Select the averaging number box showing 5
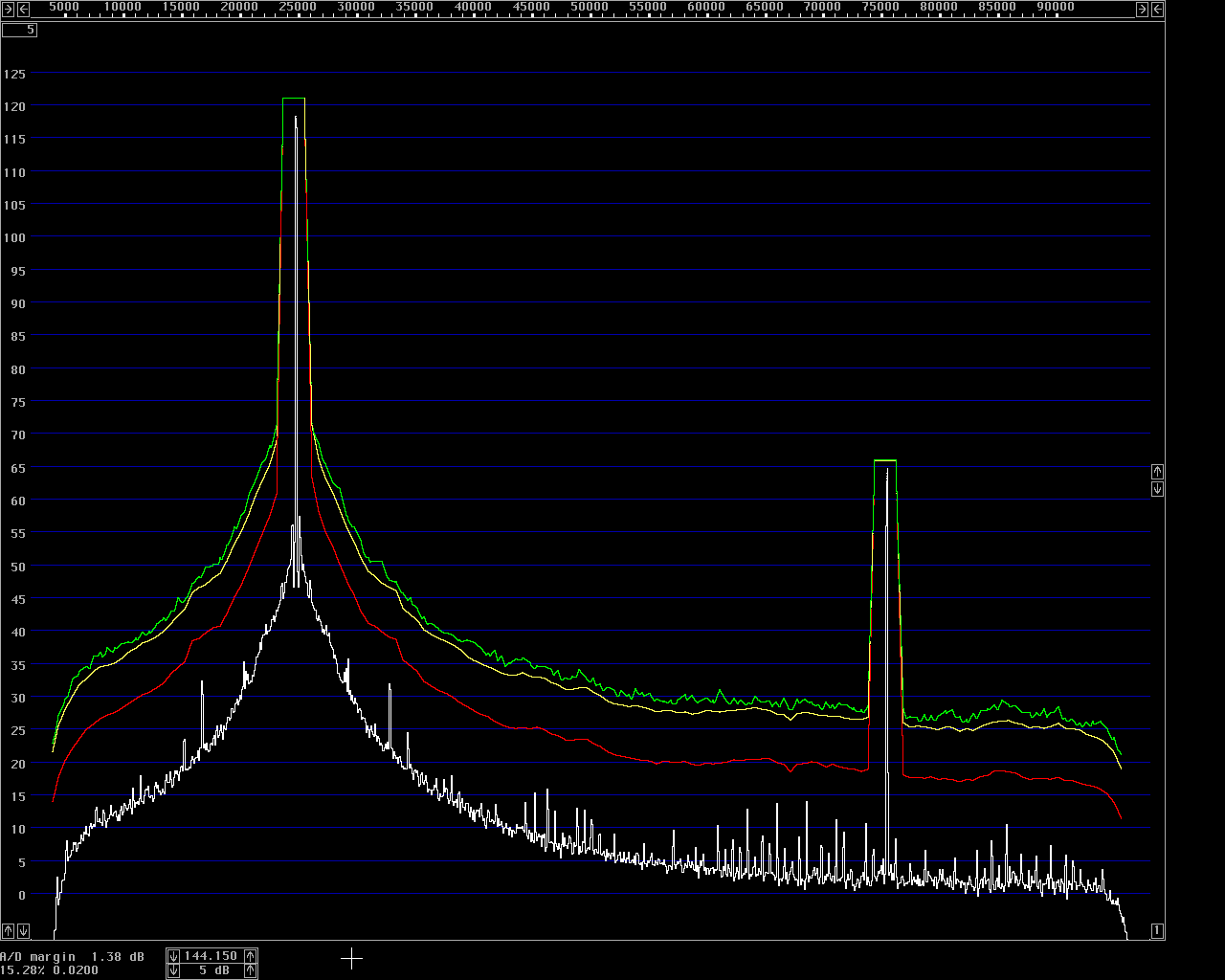Screen dimensions: 1225x980 pos(19,30)
